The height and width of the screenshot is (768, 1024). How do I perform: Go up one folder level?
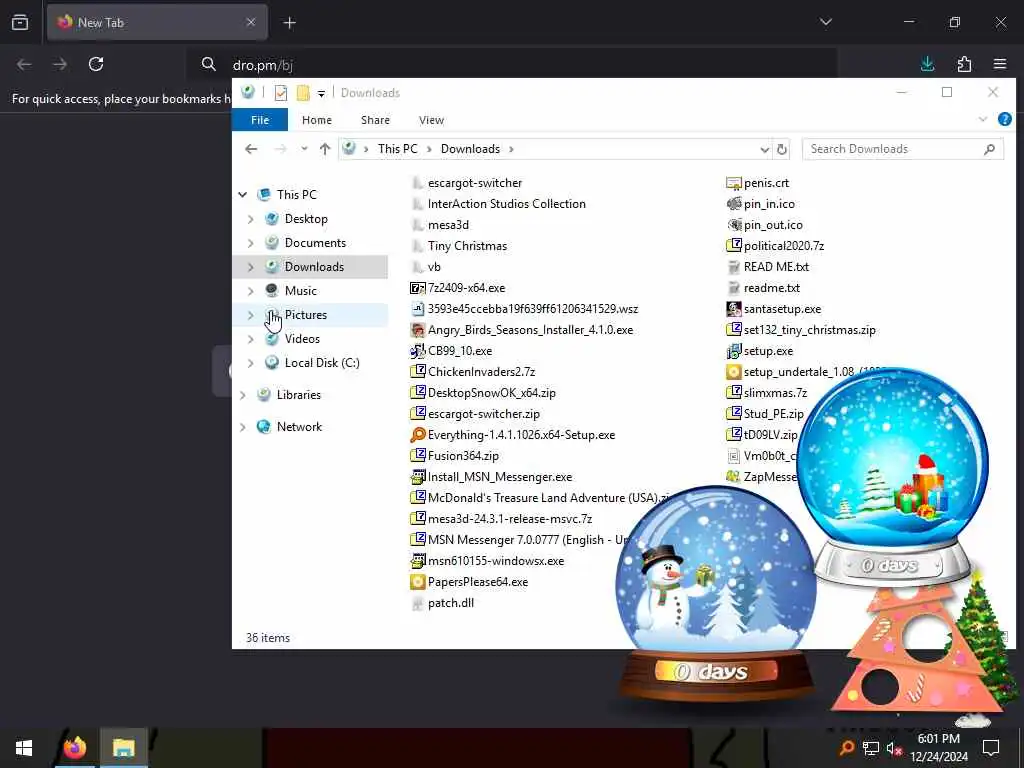325,149
